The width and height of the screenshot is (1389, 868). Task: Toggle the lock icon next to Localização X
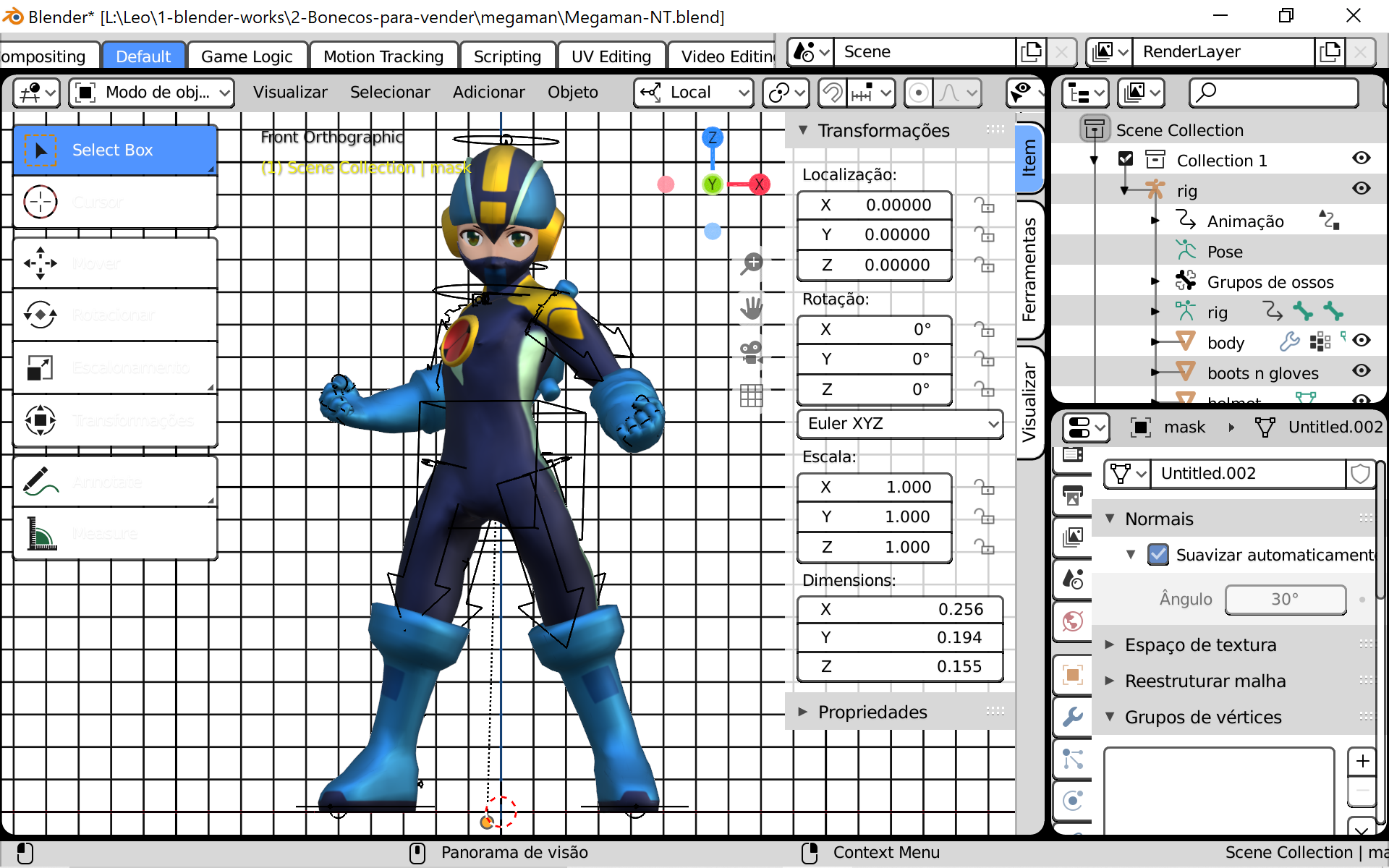point(986,205)
